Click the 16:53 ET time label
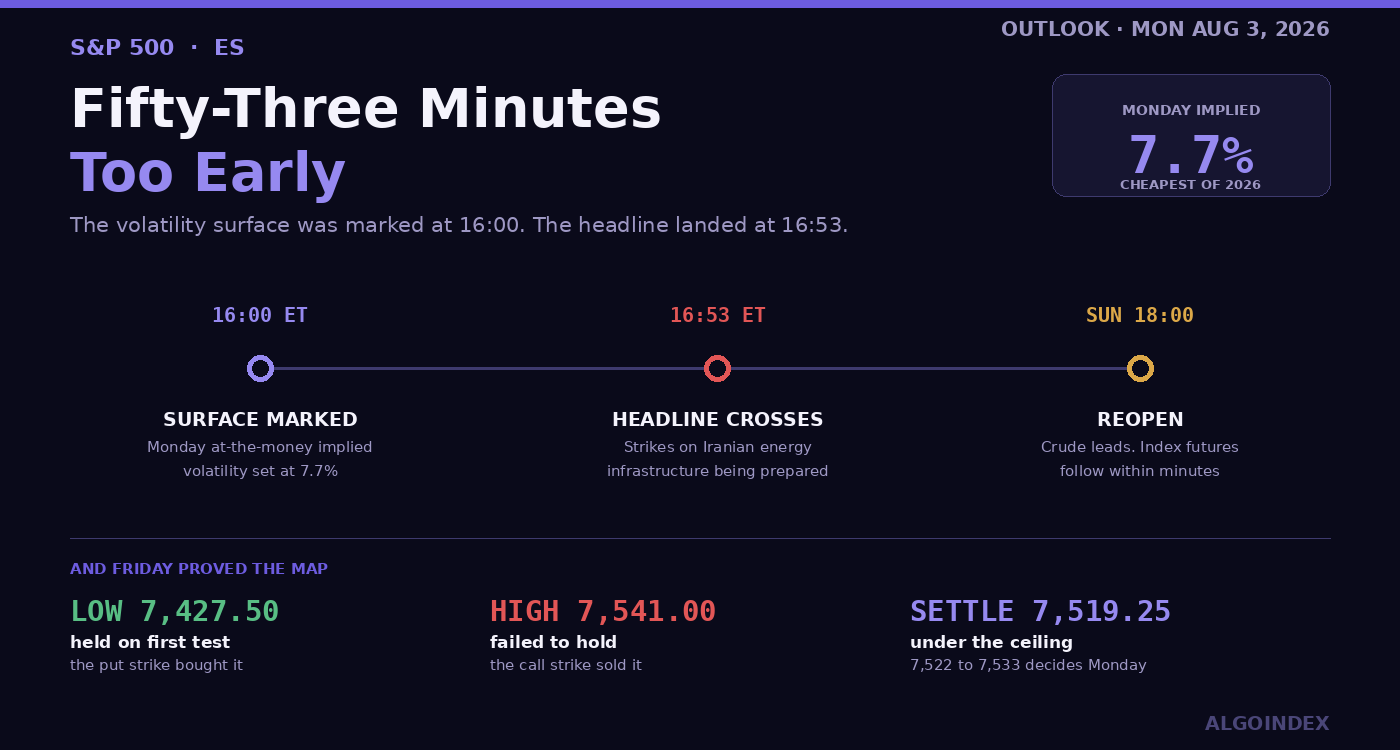The image size is (1400, 750). click(x=717, y=315)
